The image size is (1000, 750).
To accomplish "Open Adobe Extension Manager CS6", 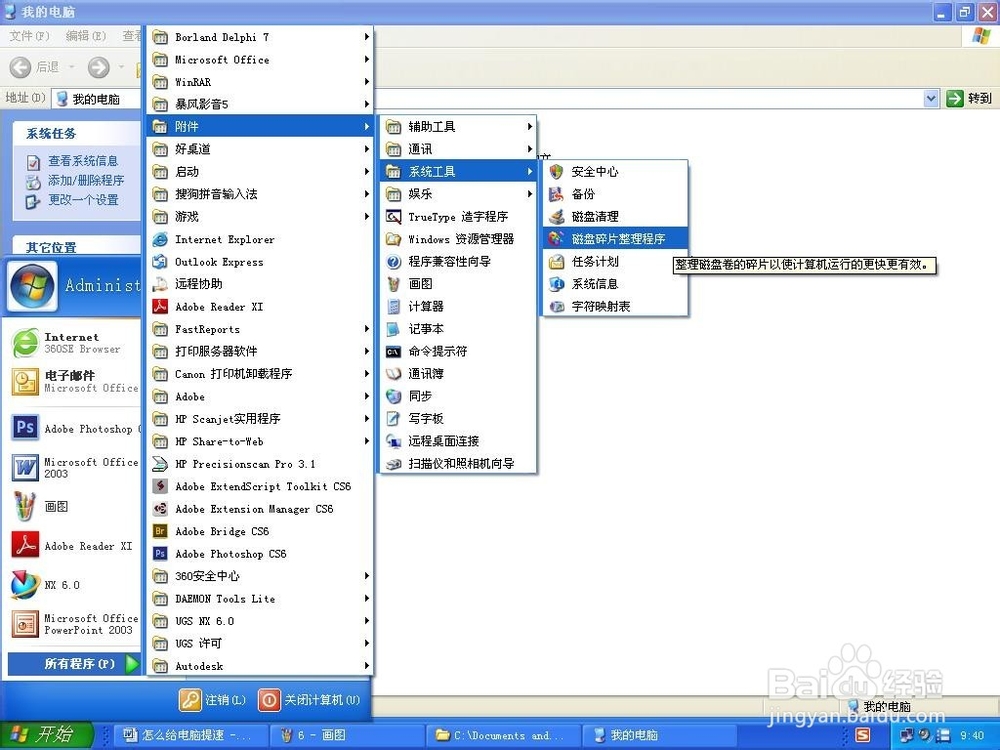I will click(260, 509).
